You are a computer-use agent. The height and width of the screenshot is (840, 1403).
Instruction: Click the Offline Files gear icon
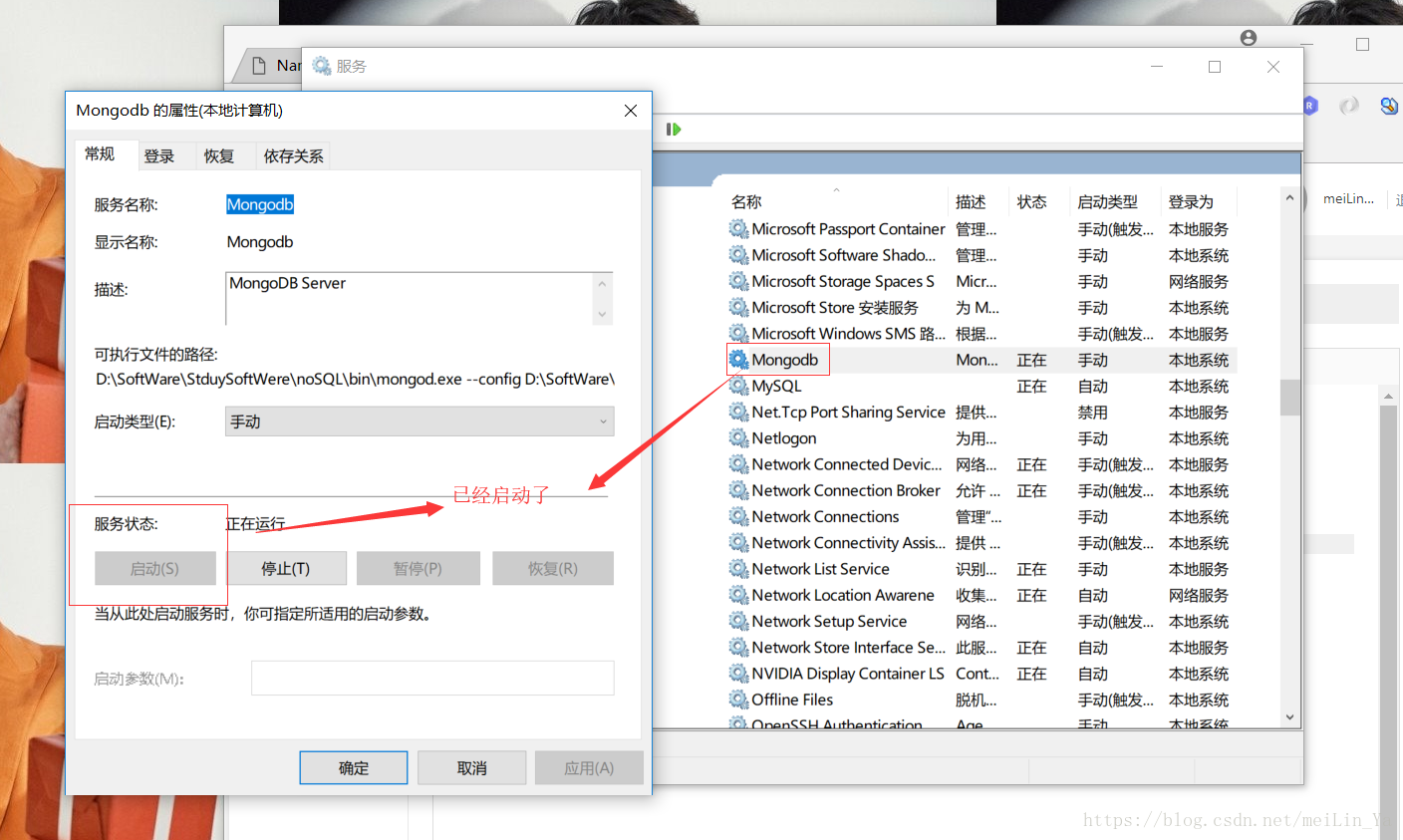coord(738,700)
